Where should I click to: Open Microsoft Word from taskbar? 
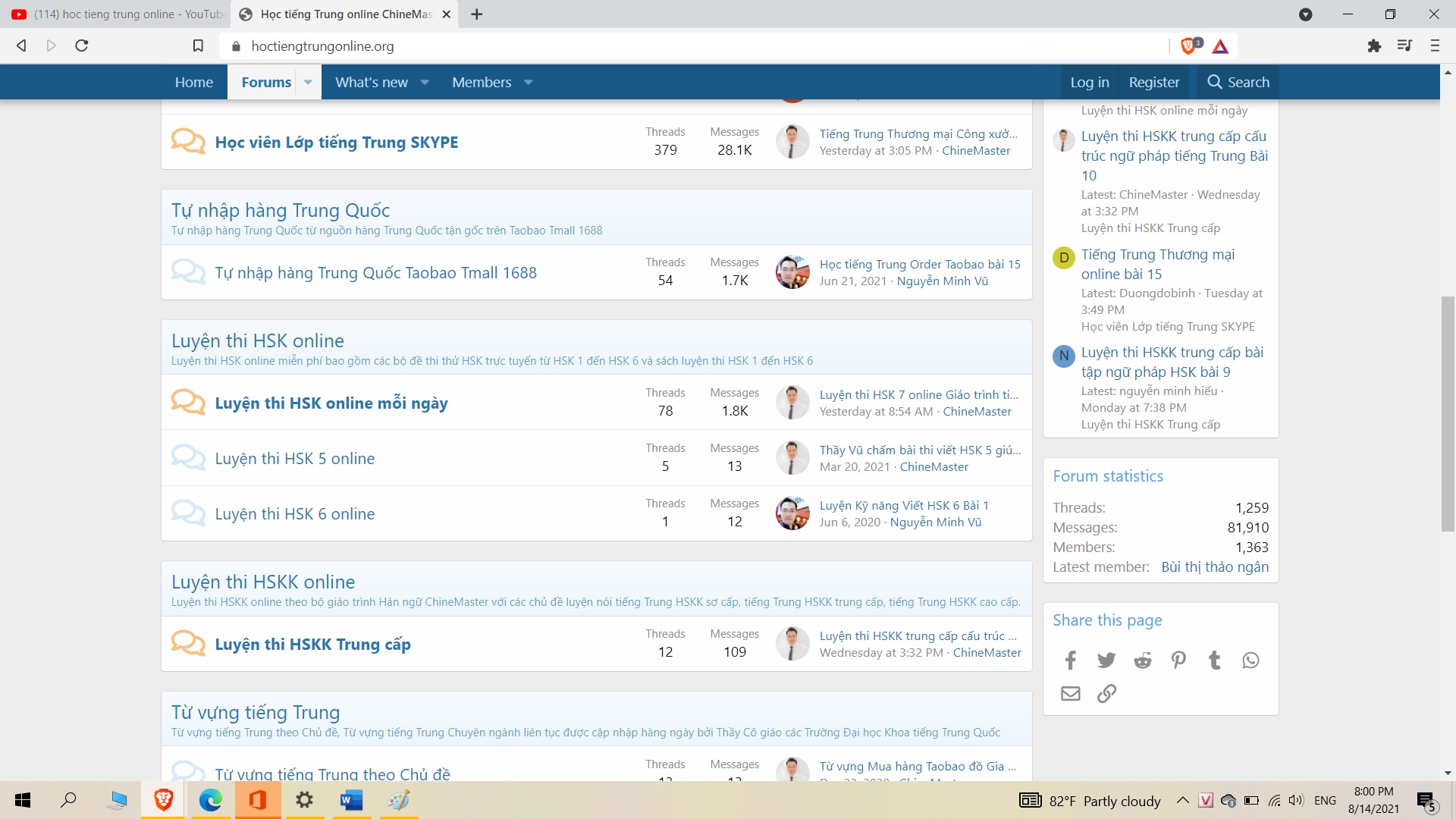(x=351, y=800)
